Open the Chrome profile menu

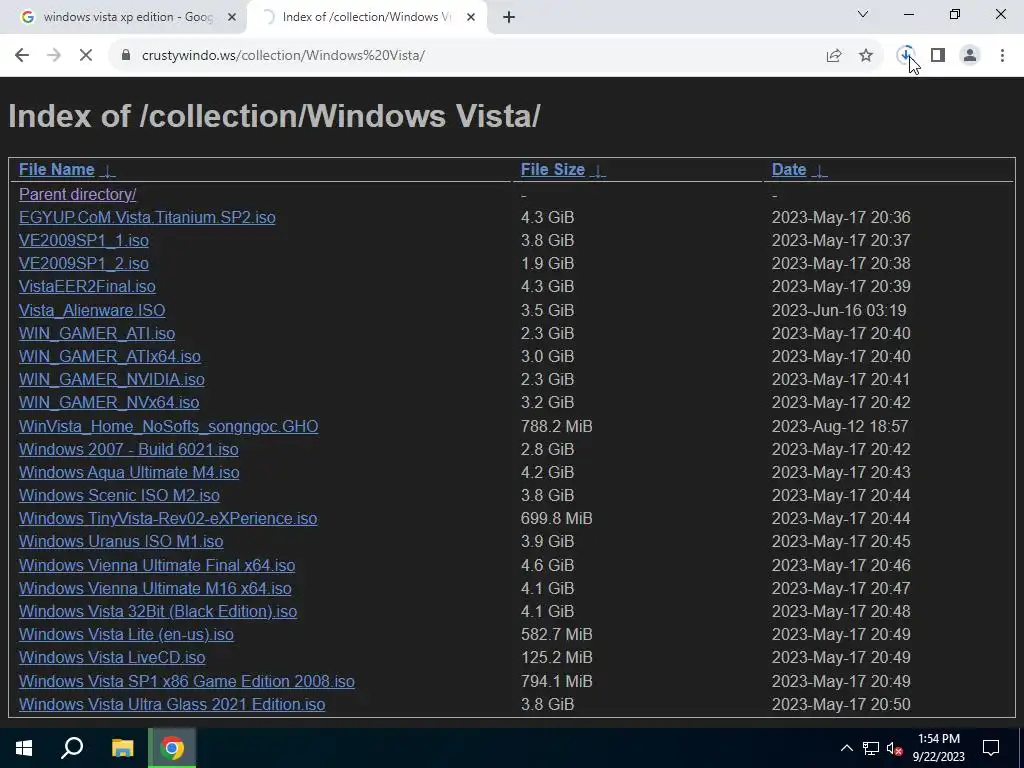pyautogui.click(x=970, y=56)
